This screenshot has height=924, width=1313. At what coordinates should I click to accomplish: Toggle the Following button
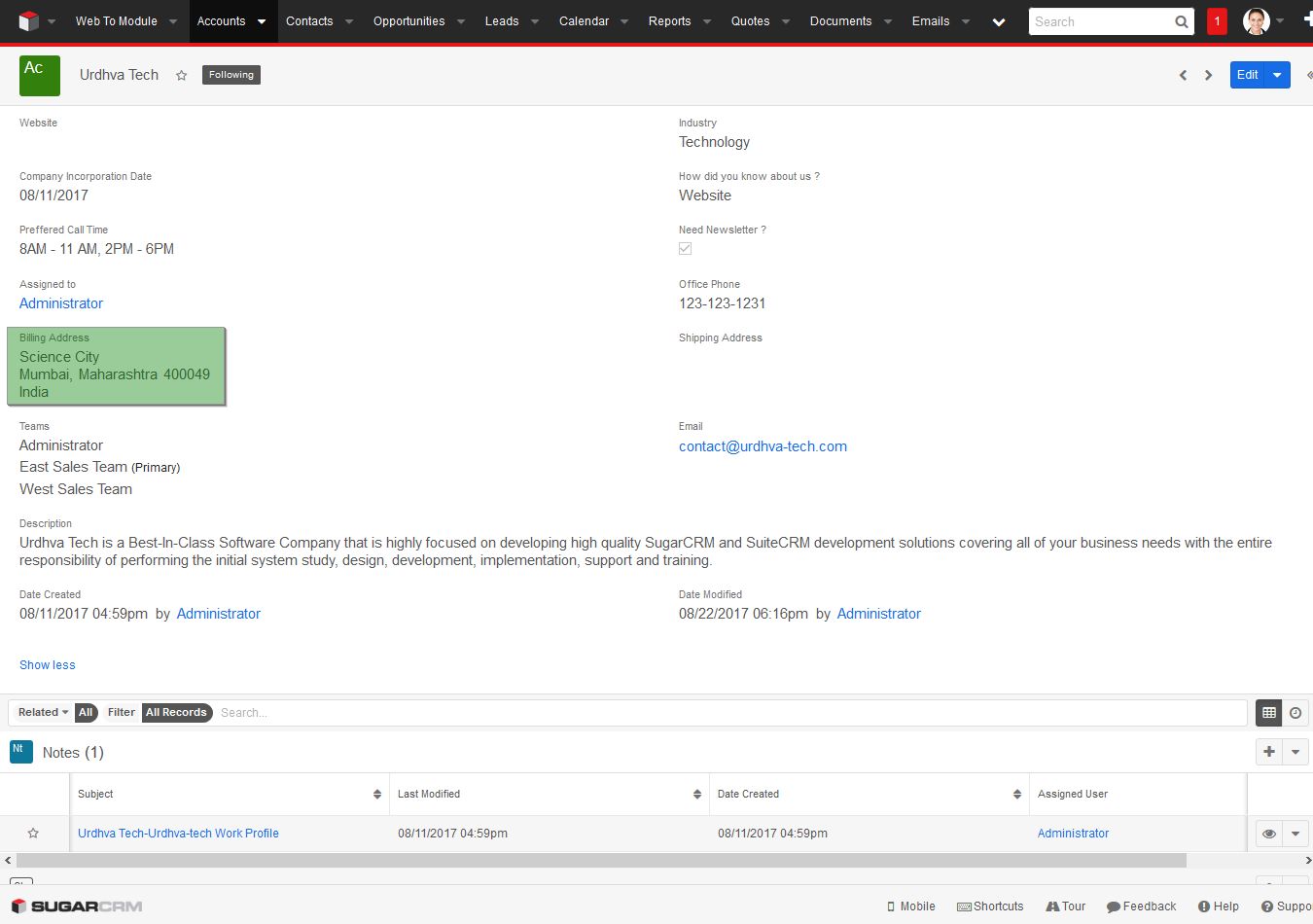click(231, 75)
